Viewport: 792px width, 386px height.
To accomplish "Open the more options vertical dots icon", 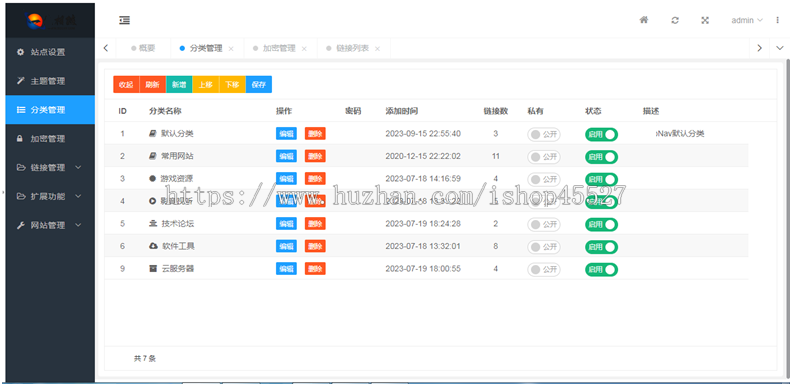I will point(777,20).
